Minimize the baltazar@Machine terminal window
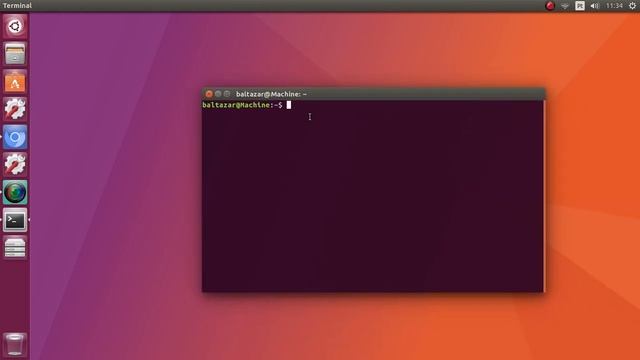This screenshot has height=360, width=640. click(218, 94)
